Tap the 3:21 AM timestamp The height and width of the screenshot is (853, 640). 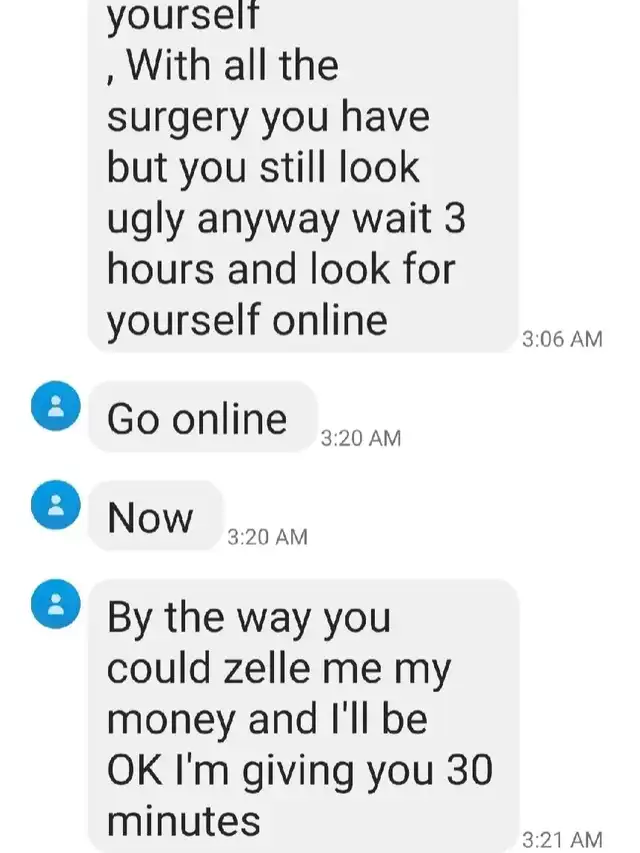562,839
